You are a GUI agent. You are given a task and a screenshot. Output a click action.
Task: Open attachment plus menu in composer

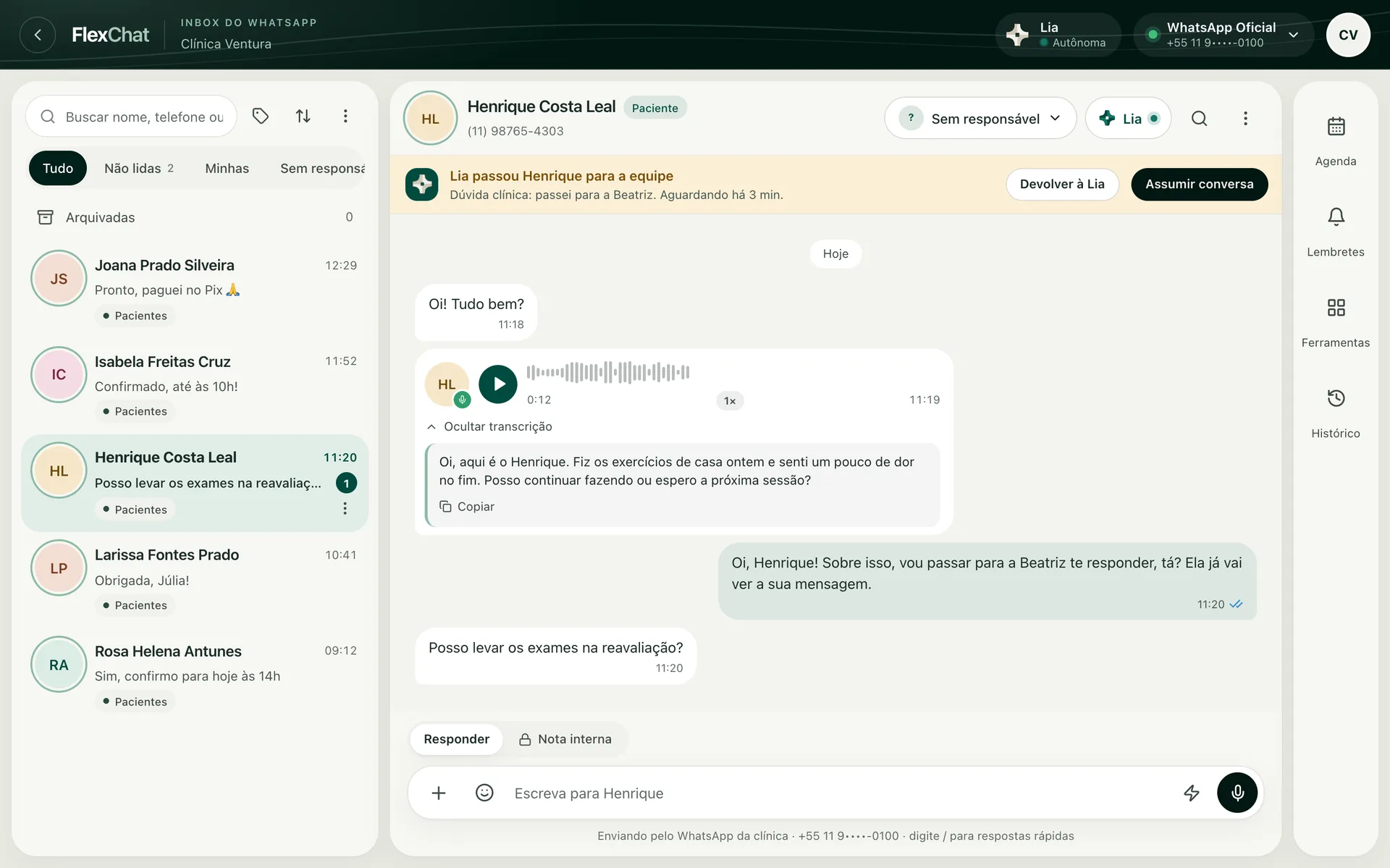(x=439, y=793)
